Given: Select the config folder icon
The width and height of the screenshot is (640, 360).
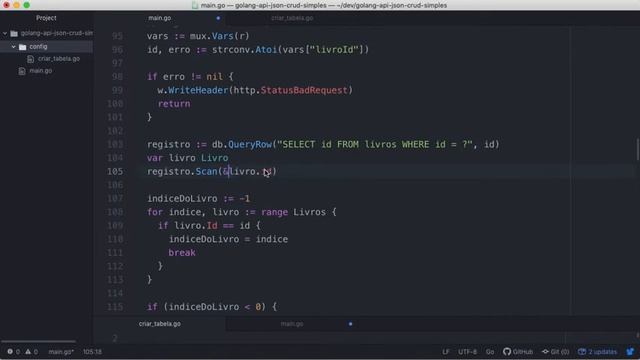Looking at the screenshot, I should (22, 47).
